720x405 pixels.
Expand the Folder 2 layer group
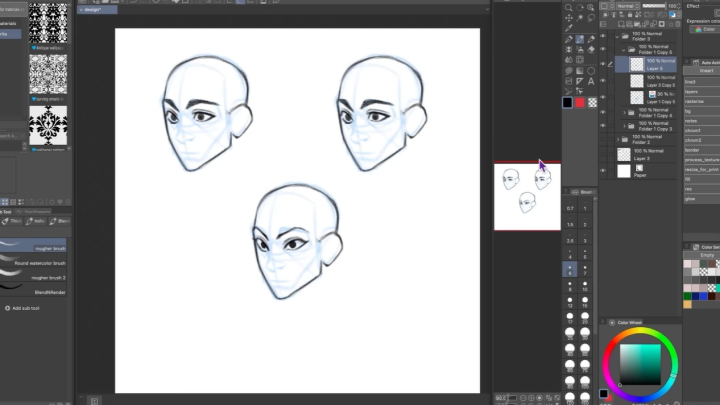pos(617,139)
